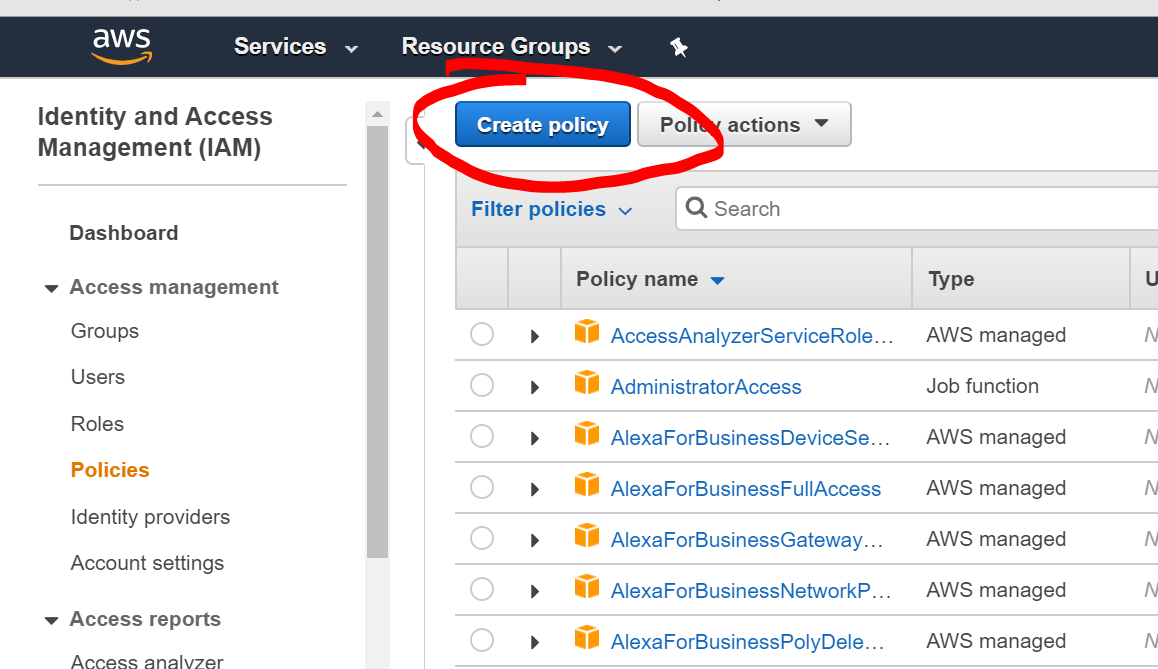Viewport: 1158px width, 669px height.
Task: Open the Services menu
Action: click(x=295, y=47)
